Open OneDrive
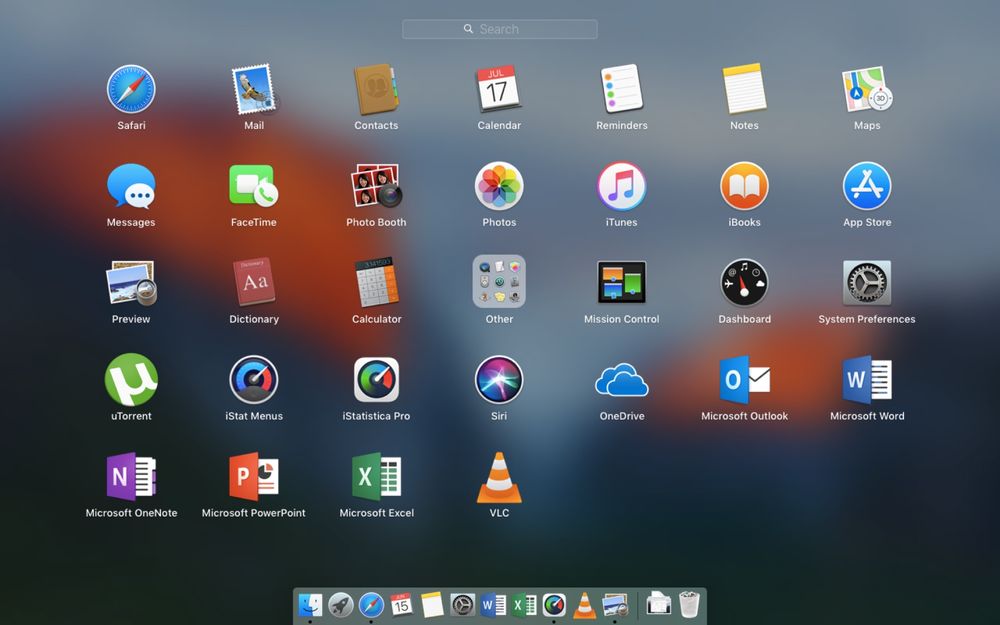This screenshot has width=1000, height=625. [x=622, y=380]
